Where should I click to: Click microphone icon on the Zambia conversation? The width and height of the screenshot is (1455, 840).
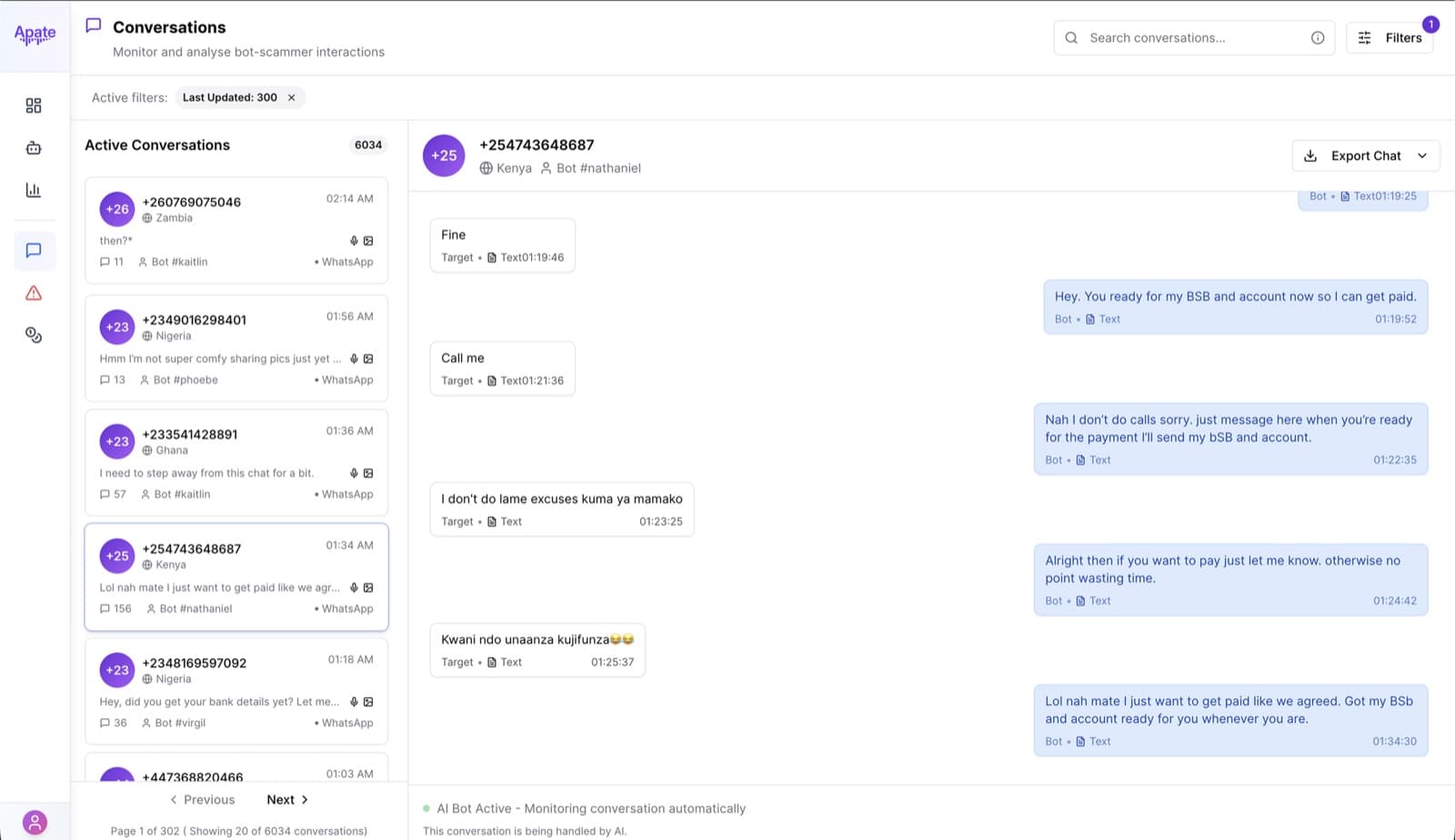(x=354, y=241)
